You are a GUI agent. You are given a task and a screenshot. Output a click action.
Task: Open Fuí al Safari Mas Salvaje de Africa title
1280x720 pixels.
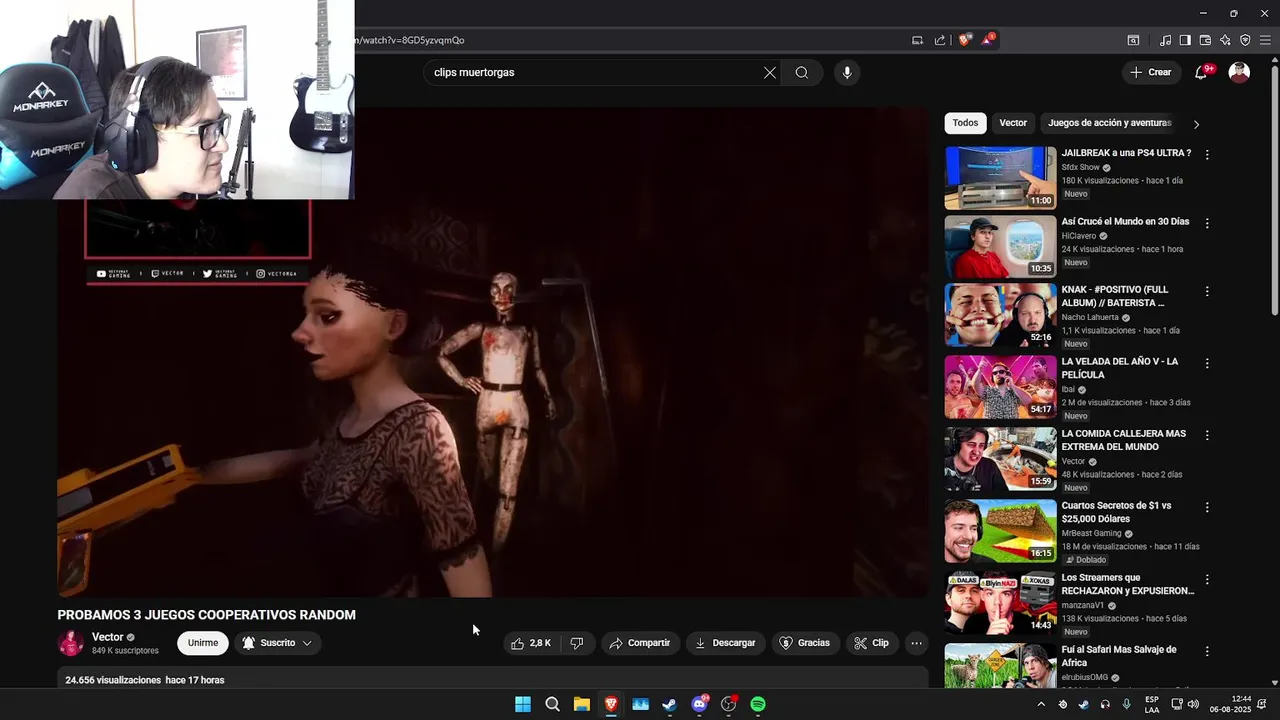coord(1119,656)
